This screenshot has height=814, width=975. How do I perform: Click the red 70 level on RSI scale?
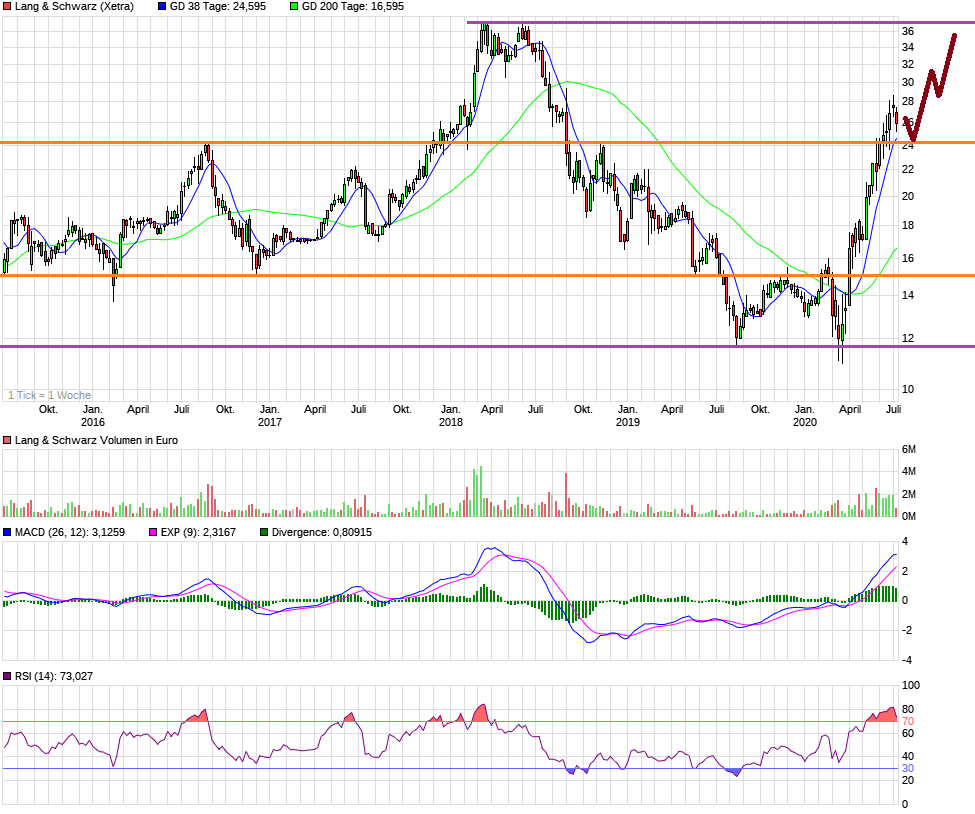click(x=908, y=721)
